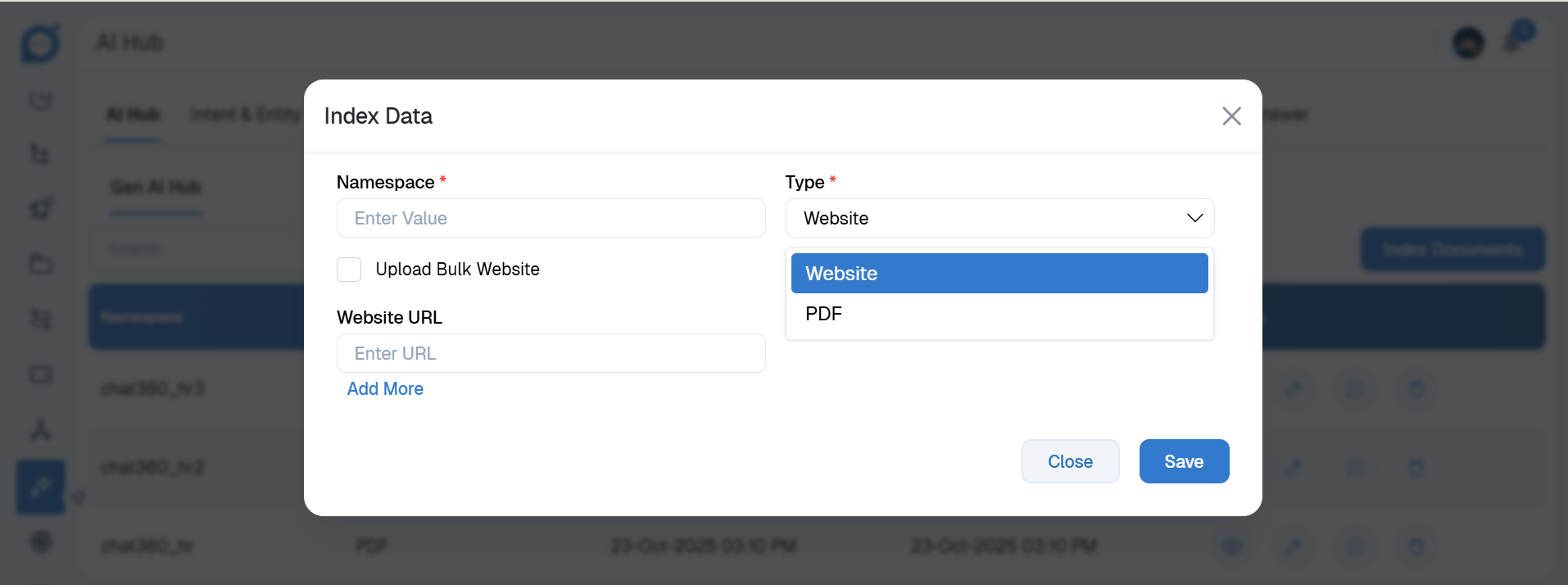Click the highlighted active sidebar icon
Screen dimensions: 1568x585
tap(41, 487)
